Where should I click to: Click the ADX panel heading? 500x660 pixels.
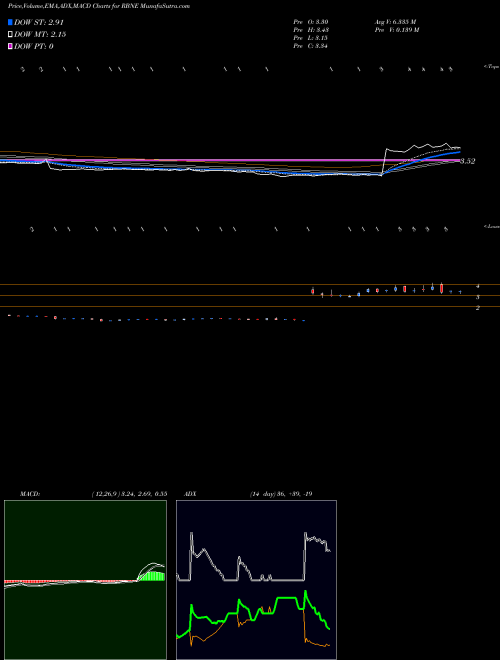(190, 494)
